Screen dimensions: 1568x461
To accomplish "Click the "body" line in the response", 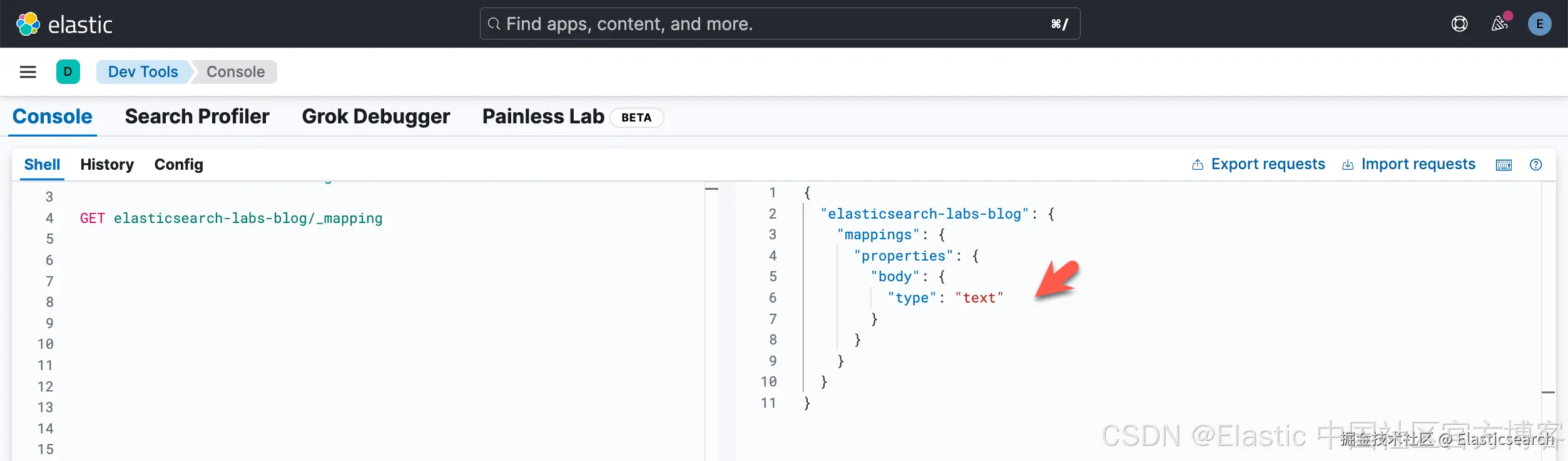I will [895, 277].
